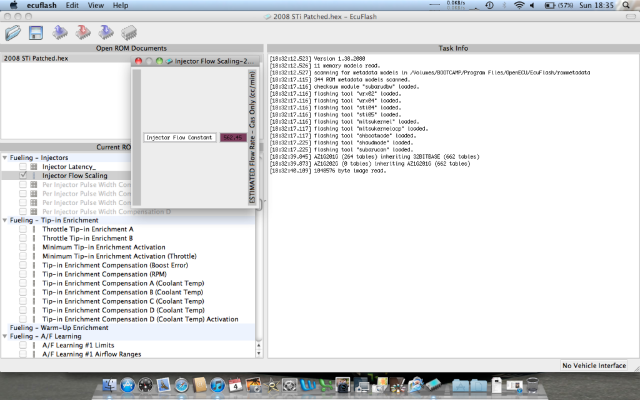Screen dimensions: 640x400
Task: Launch iTunes from the Dock
Action: [x=218, y=385]
